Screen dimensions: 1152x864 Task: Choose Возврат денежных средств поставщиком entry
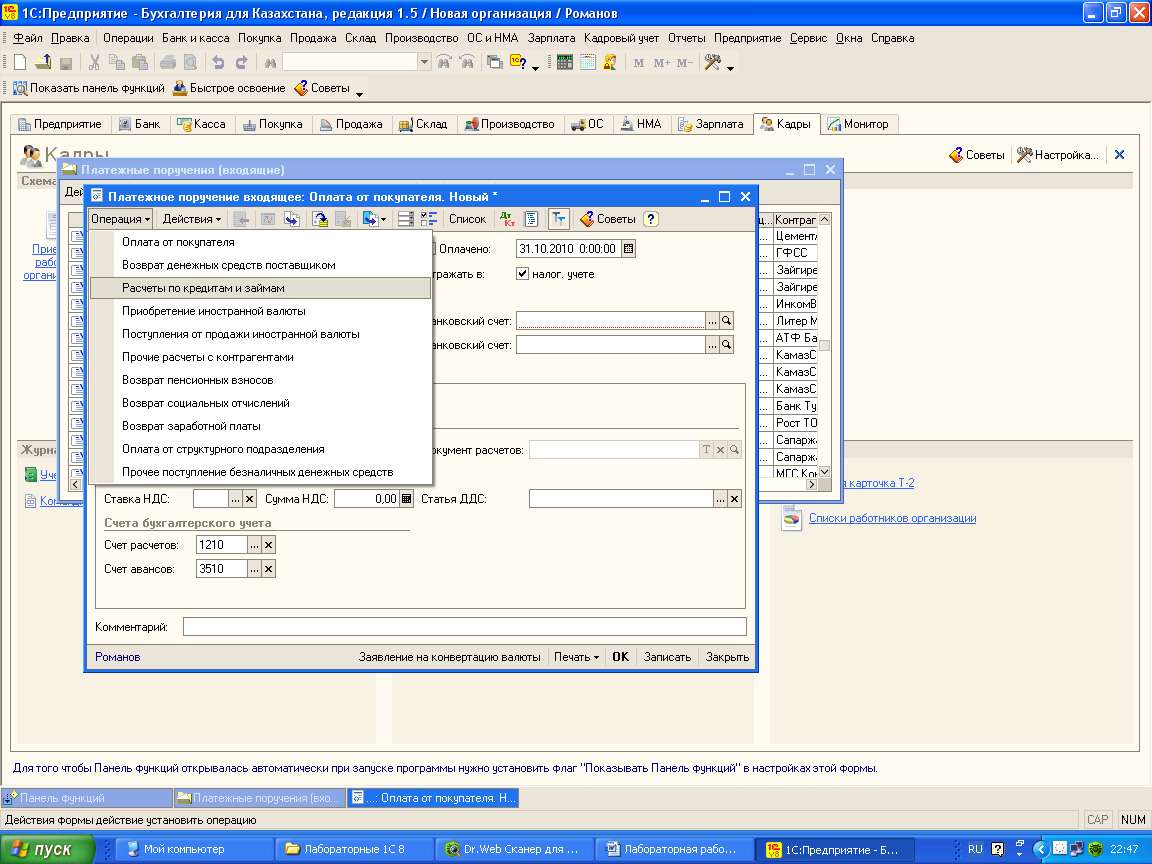(x=260, y=265)
